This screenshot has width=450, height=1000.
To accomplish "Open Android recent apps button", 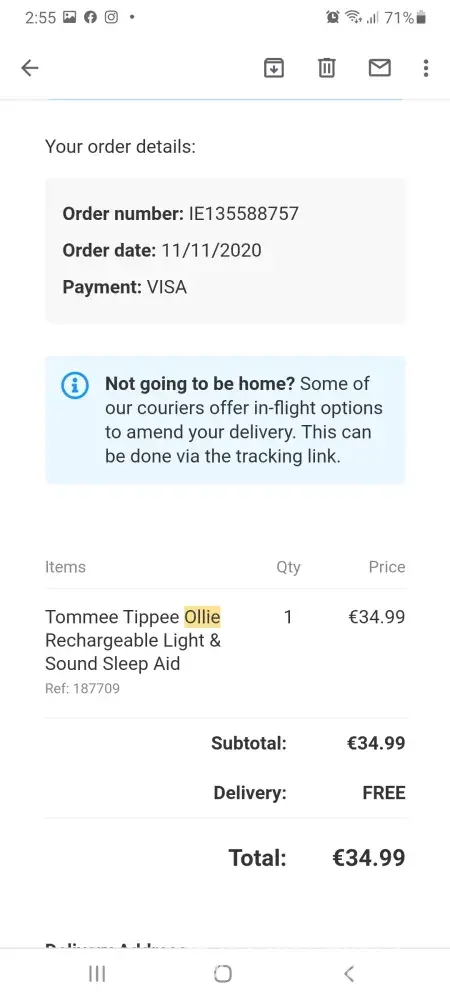I will (x=97, y=973).
